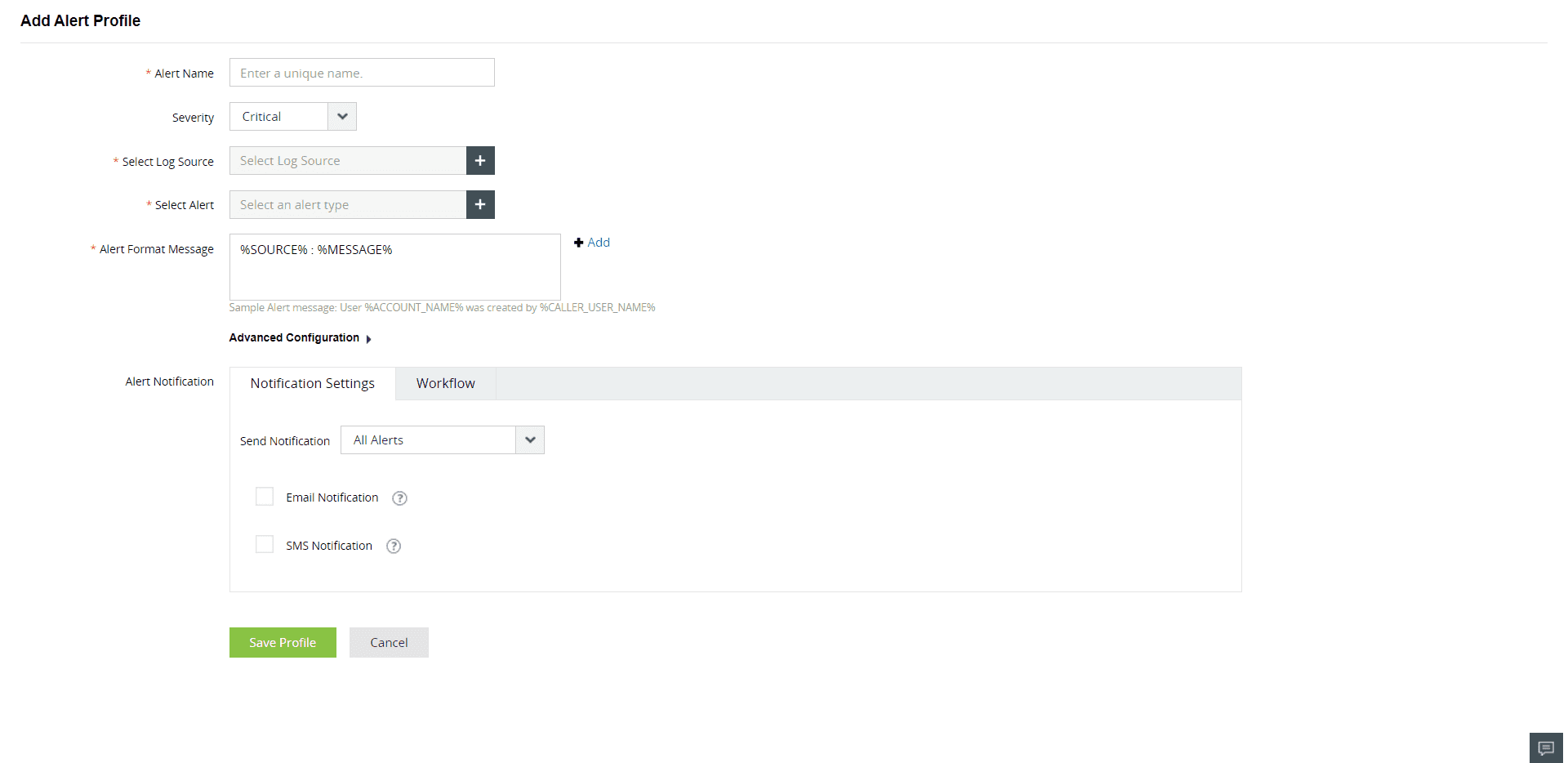The image size is (1568, 763).
Task: Click the Select Log Source field
Action: 348,161
